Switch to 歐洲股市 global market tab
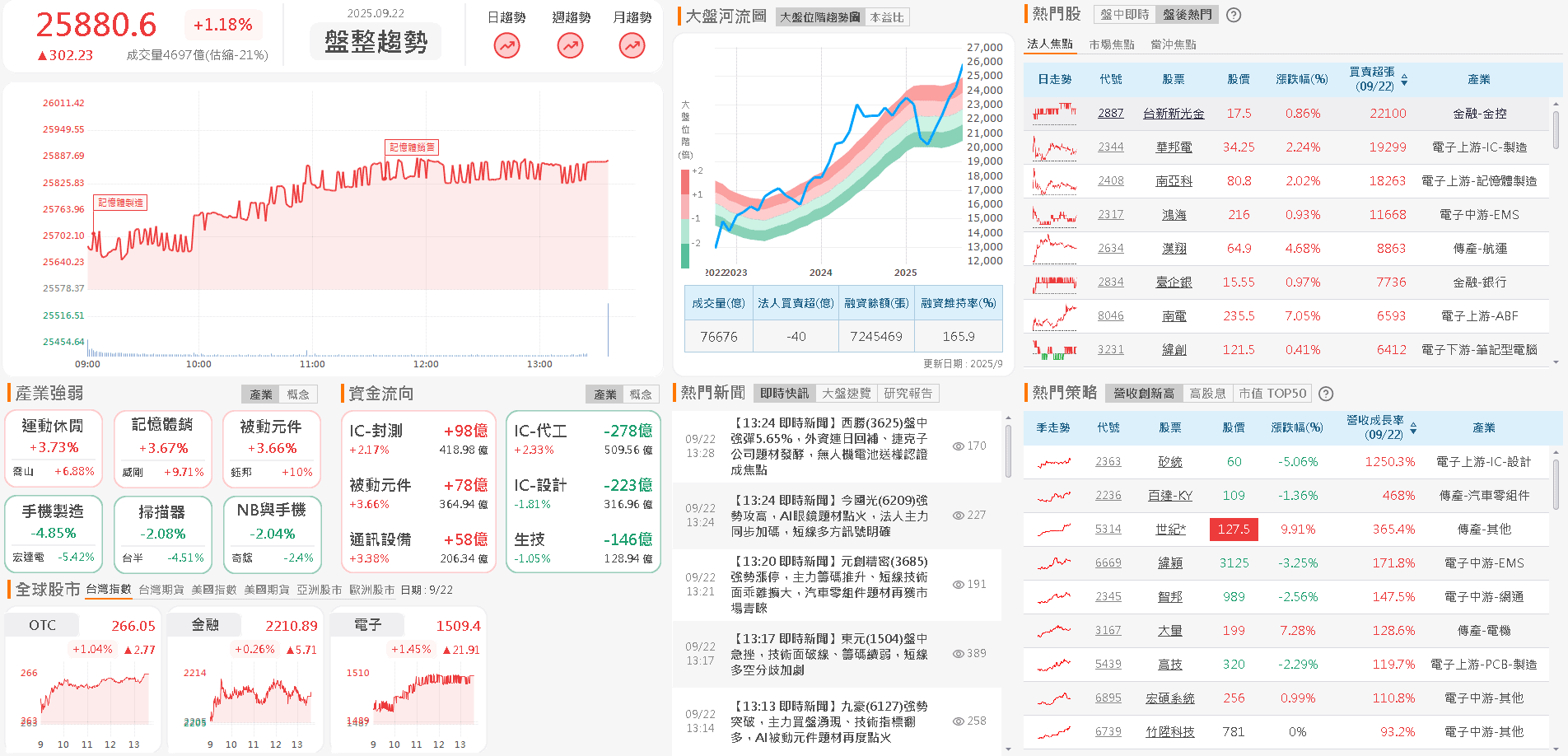Screen dimensions: 1568x756 pos(372,590)
